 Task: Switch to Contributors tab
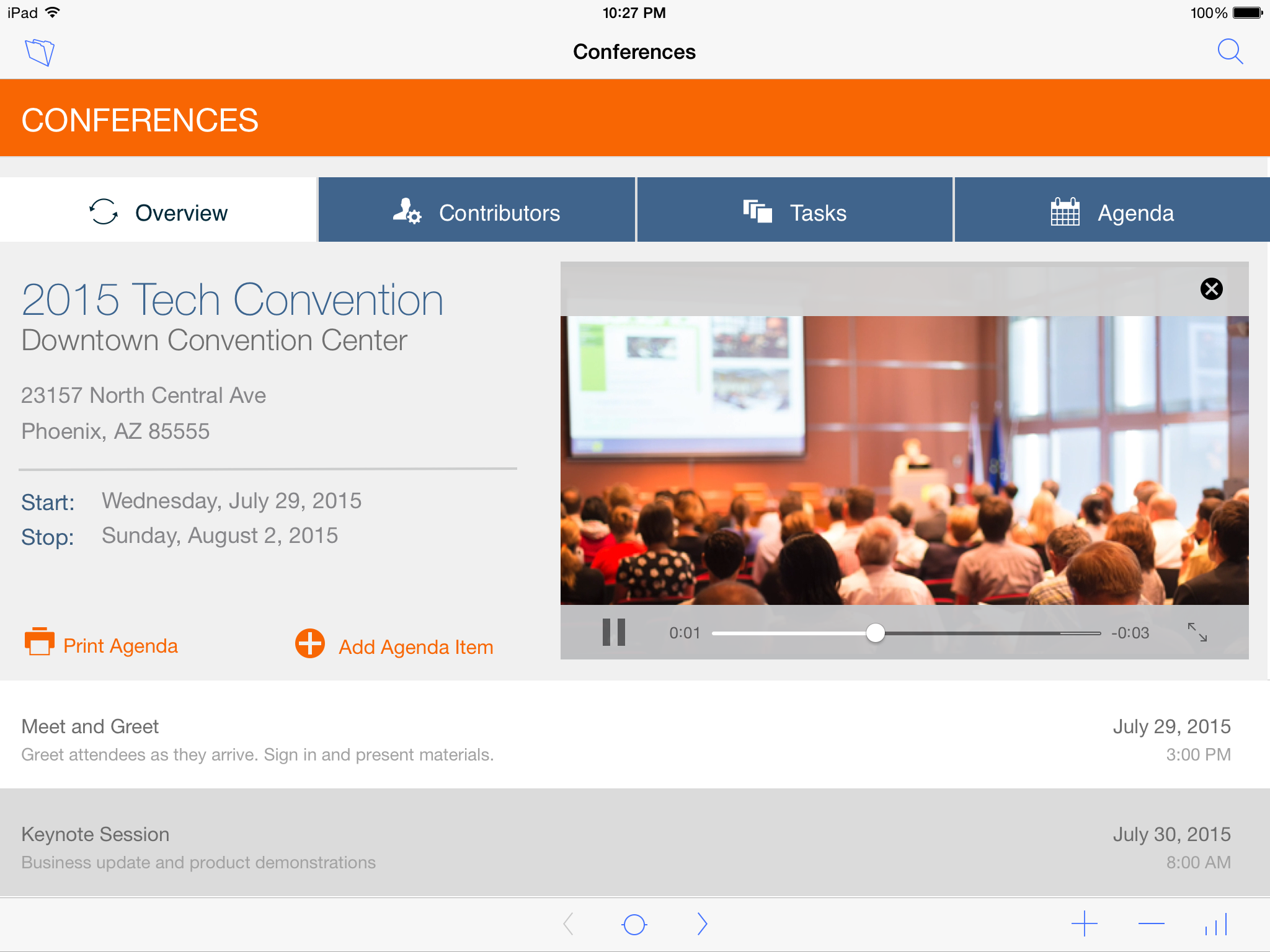click(476, 213)
